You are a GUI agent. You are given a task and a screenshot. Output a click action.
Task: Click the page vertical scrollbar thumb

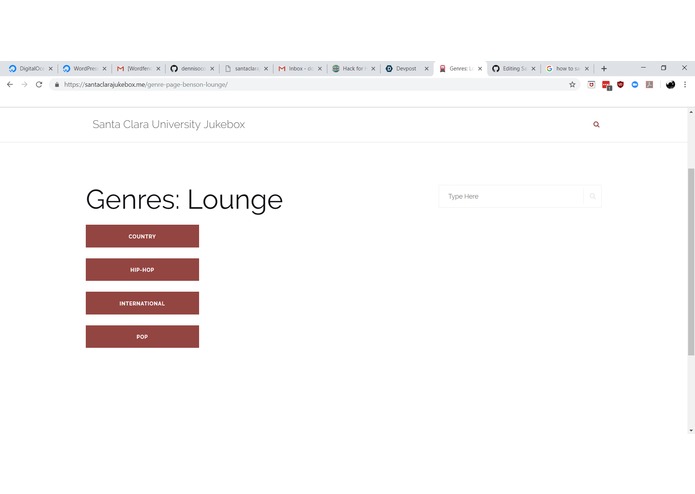pyautogui.click(x=691, y=261)
